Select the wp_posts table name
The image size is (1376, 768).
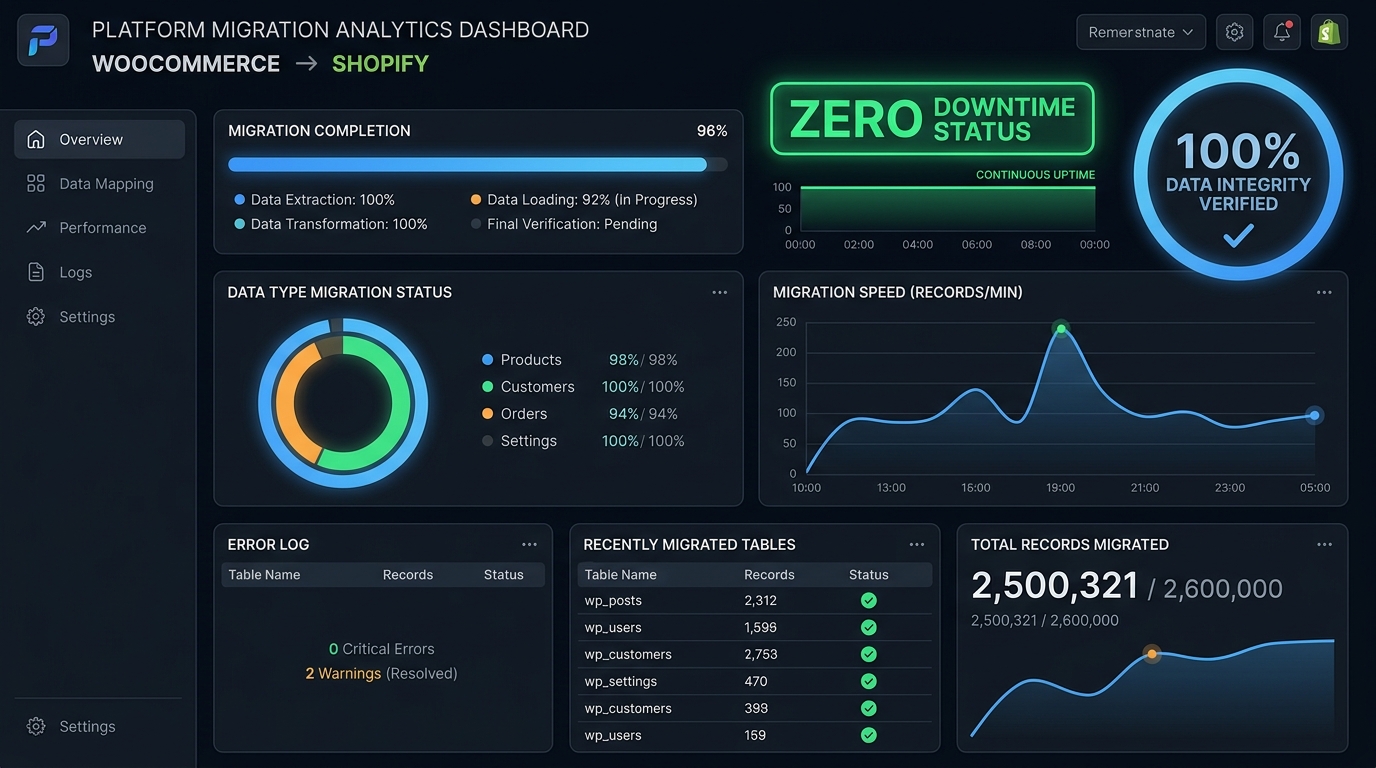(x=613, y=601)
